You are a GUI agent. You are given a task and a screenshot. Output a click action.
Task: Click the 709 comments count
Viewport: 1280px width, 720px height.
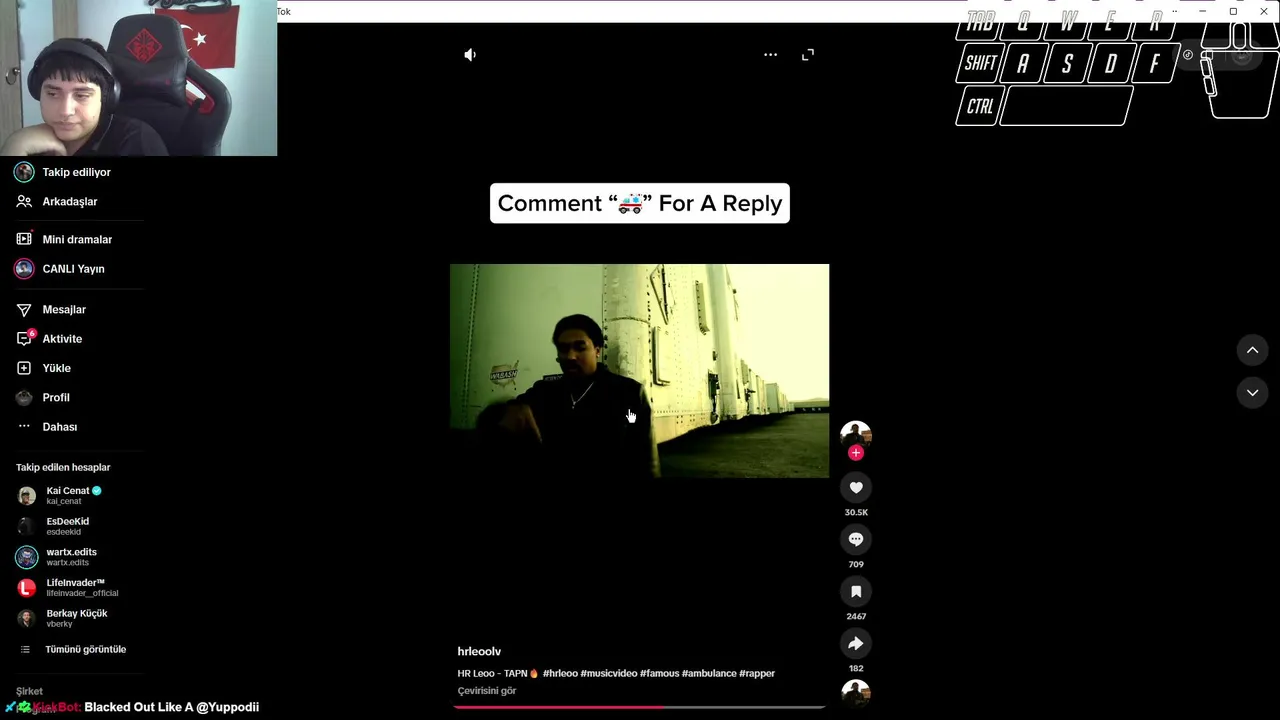coord(856,565)
